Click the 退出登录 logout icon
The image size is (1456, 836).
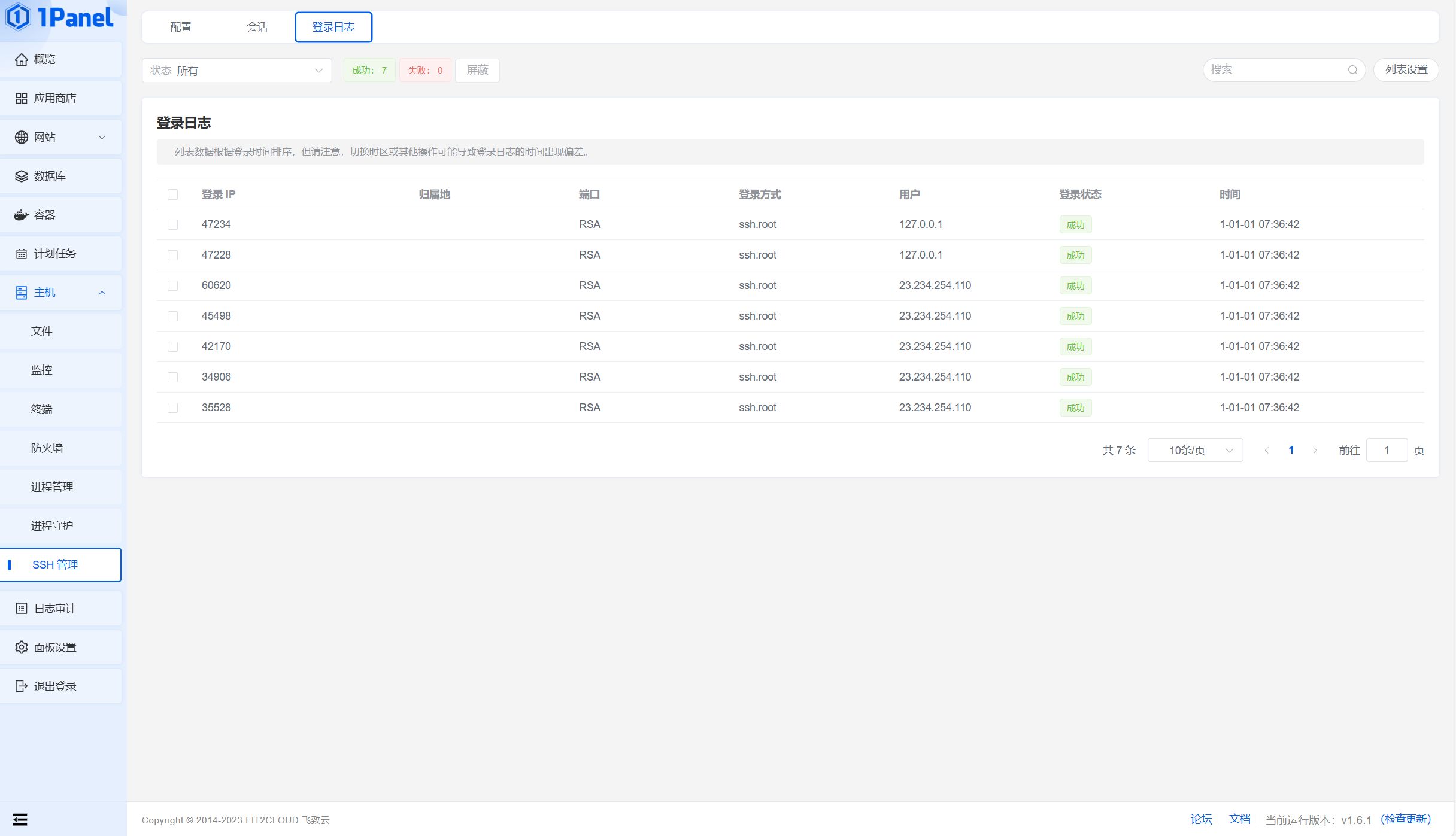tap(21, 686)
